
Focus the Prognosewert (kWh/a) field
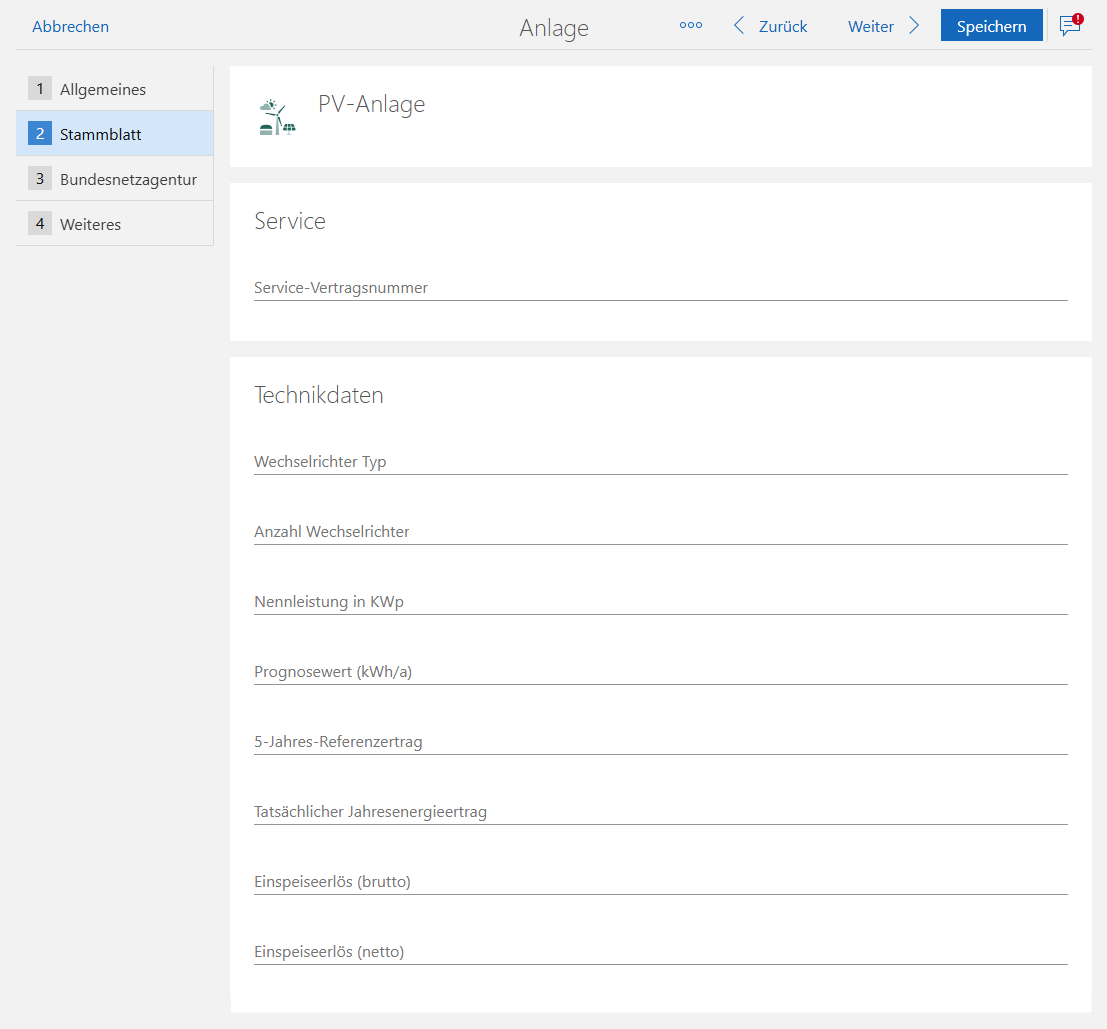(660, 672)
